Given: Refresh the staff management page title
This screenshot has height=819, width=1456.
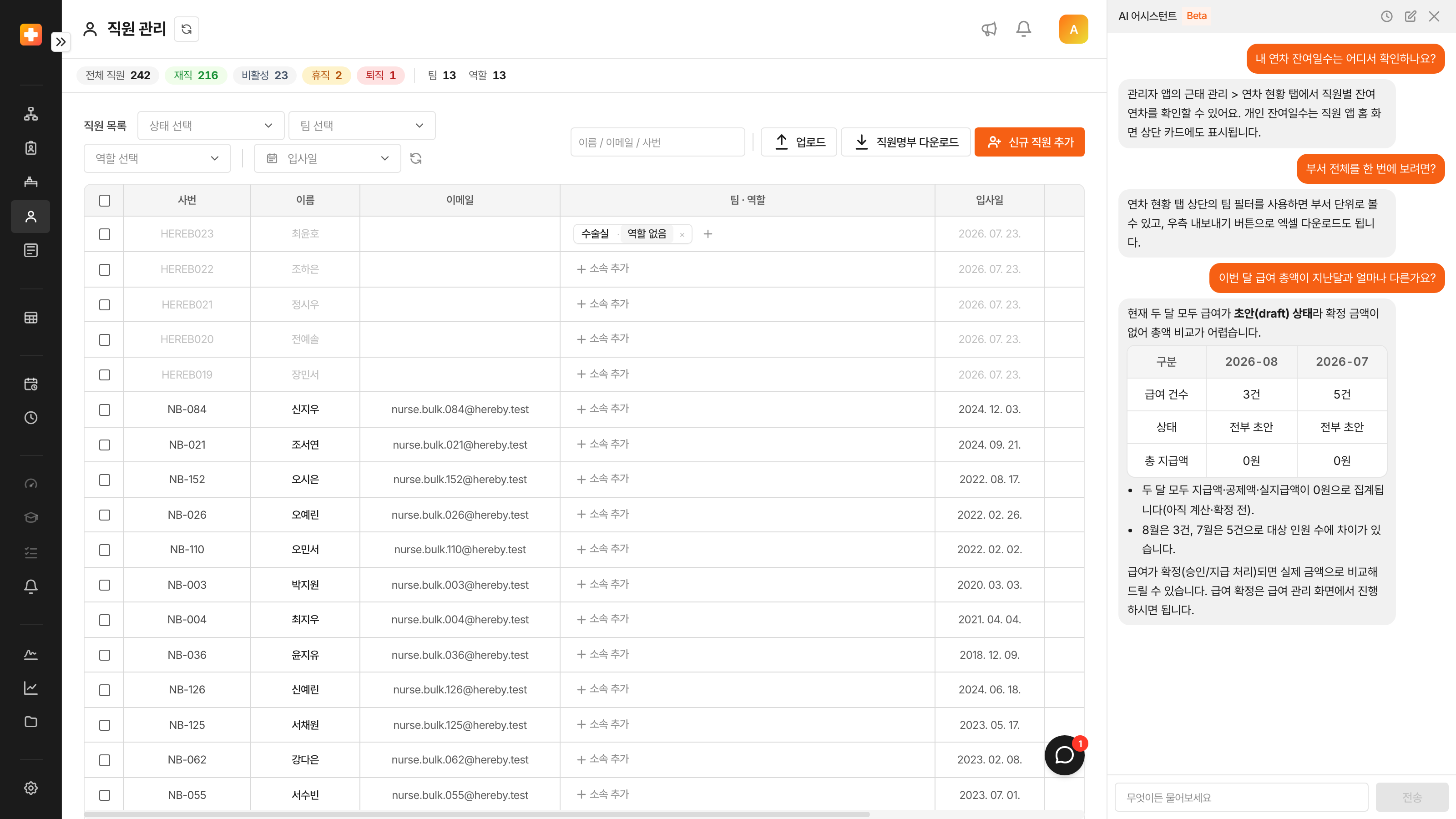Looking at the screenshot, I should (187, 29).
